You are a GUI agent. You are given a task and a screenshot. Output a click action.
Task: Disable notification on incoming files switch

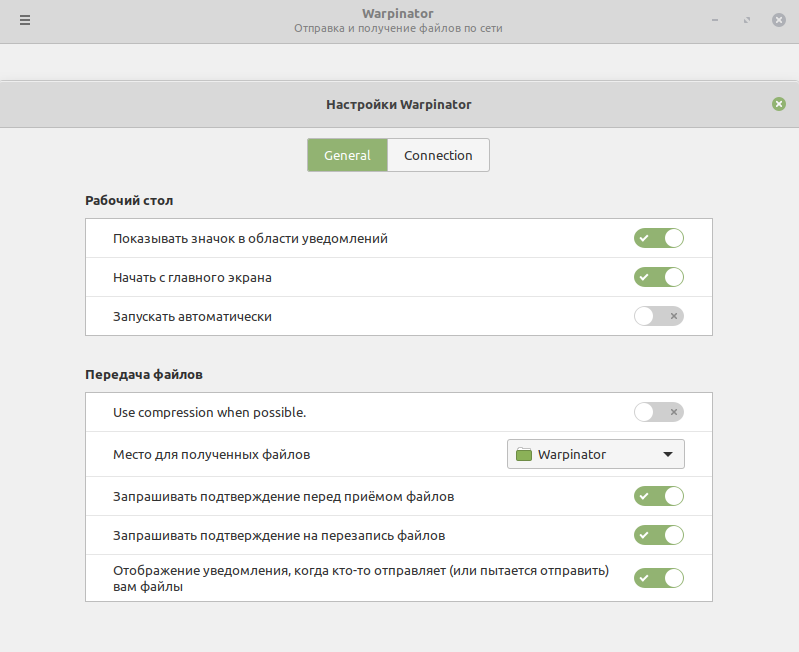pos(658,578)
